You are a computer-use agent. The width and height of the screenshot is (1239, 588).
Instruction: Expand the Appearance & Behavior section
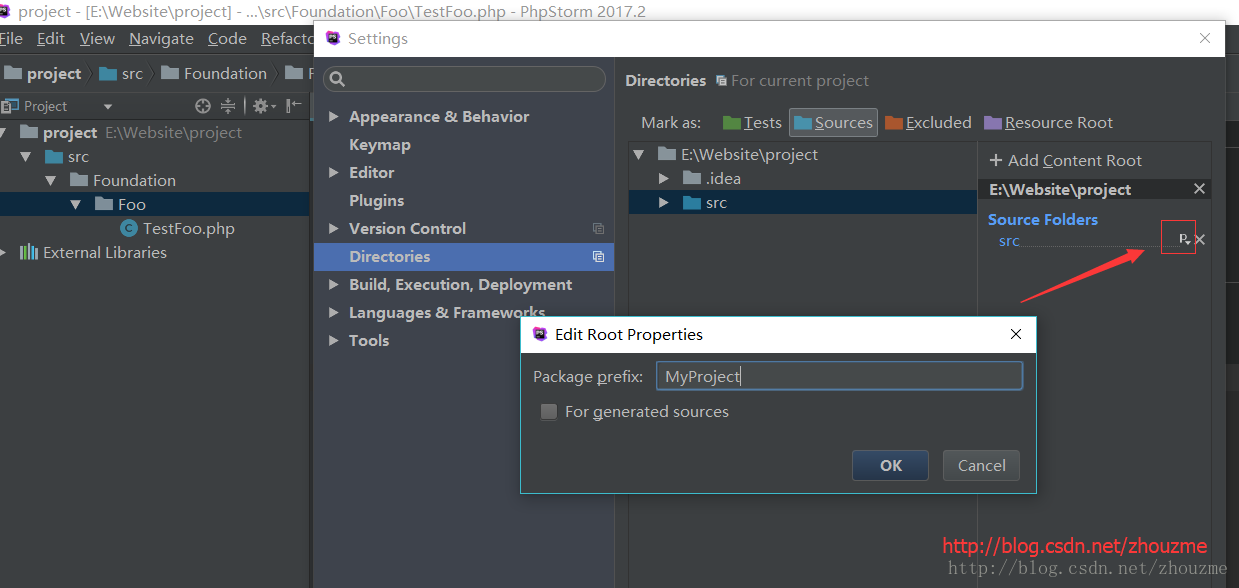[x=334, y=116]
